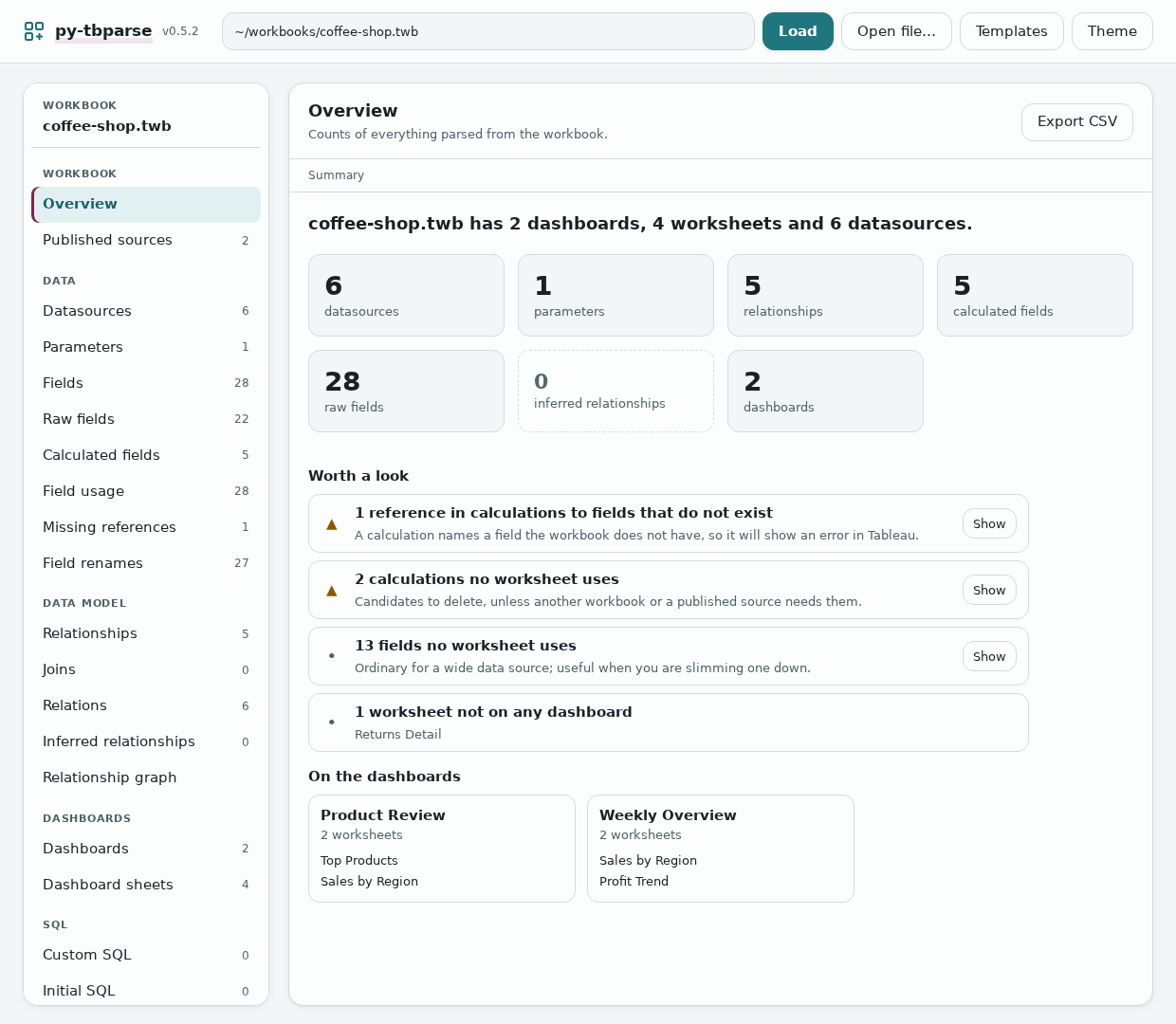The image size is (1176, 1024).
Task: Click the 6 datasources stat card
Action: 406,295
